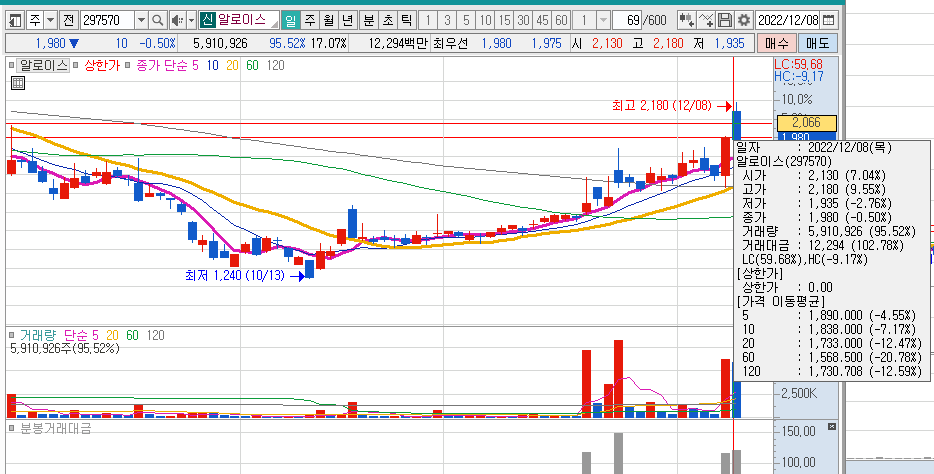Image resolution: width=934 pixels, height=474 pixels.
Task: Click the volume value 5,910,926 in info bar
Action: point(221,43)
